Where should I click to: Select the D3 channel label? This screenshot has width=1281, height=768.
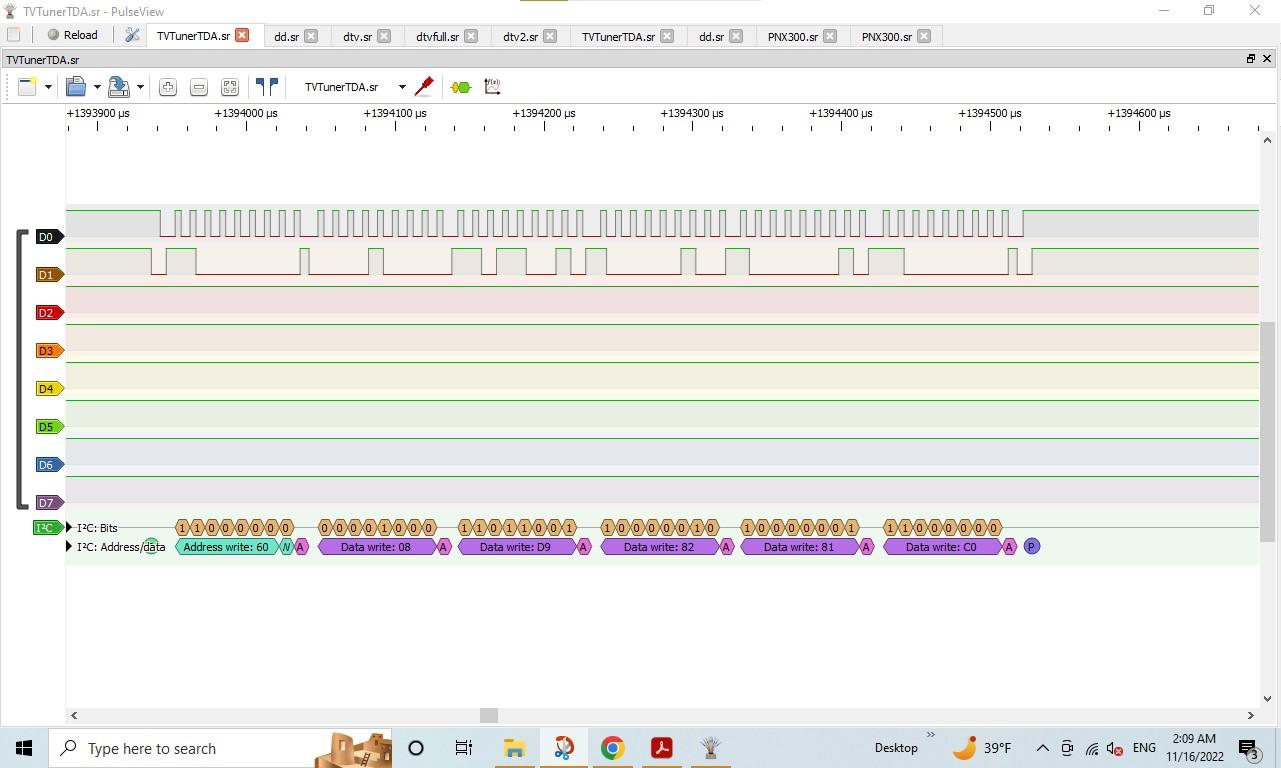[49, 351]
